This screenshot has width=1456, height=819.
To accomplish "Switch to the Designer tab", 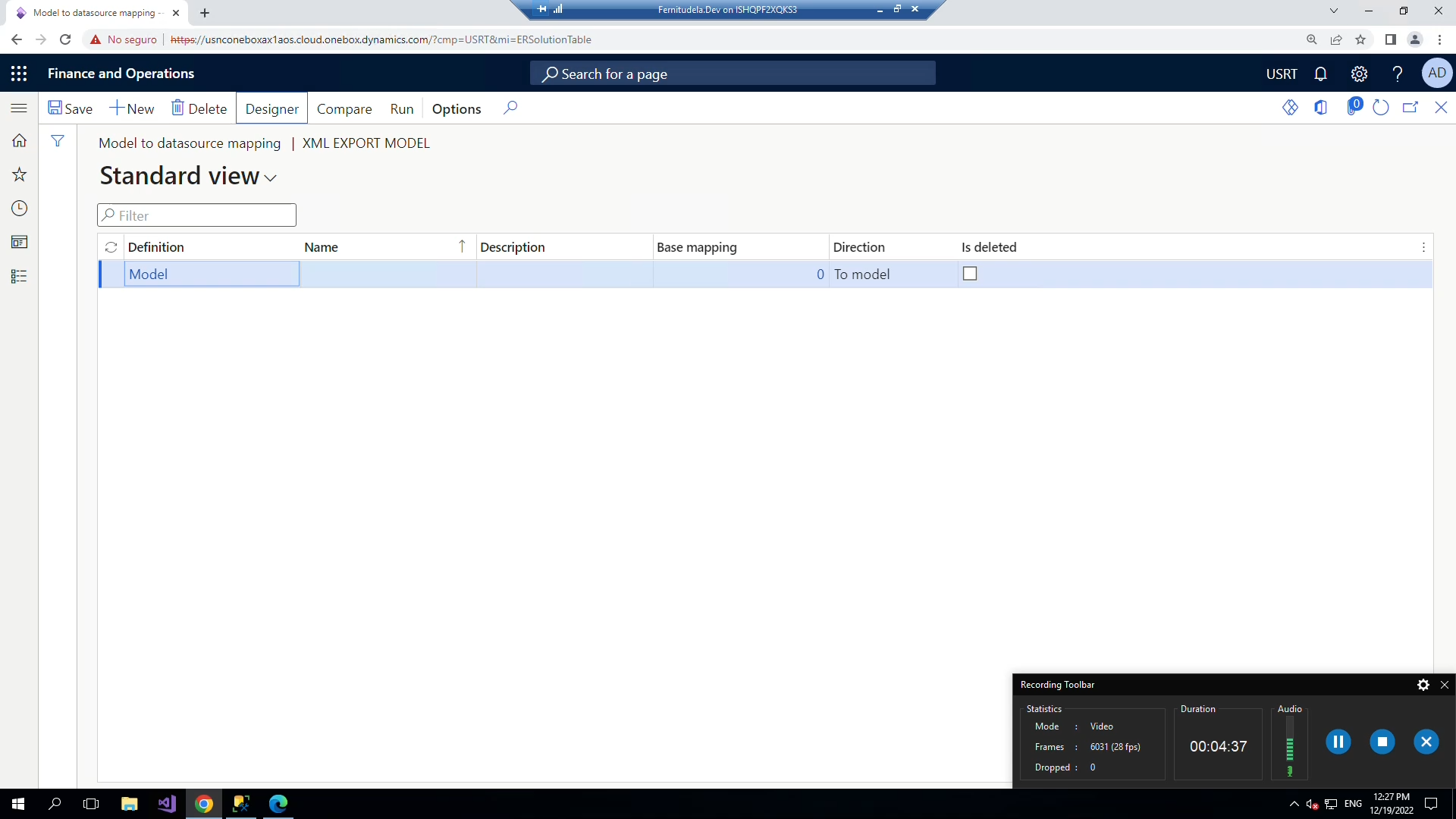I will pos(271,108).
